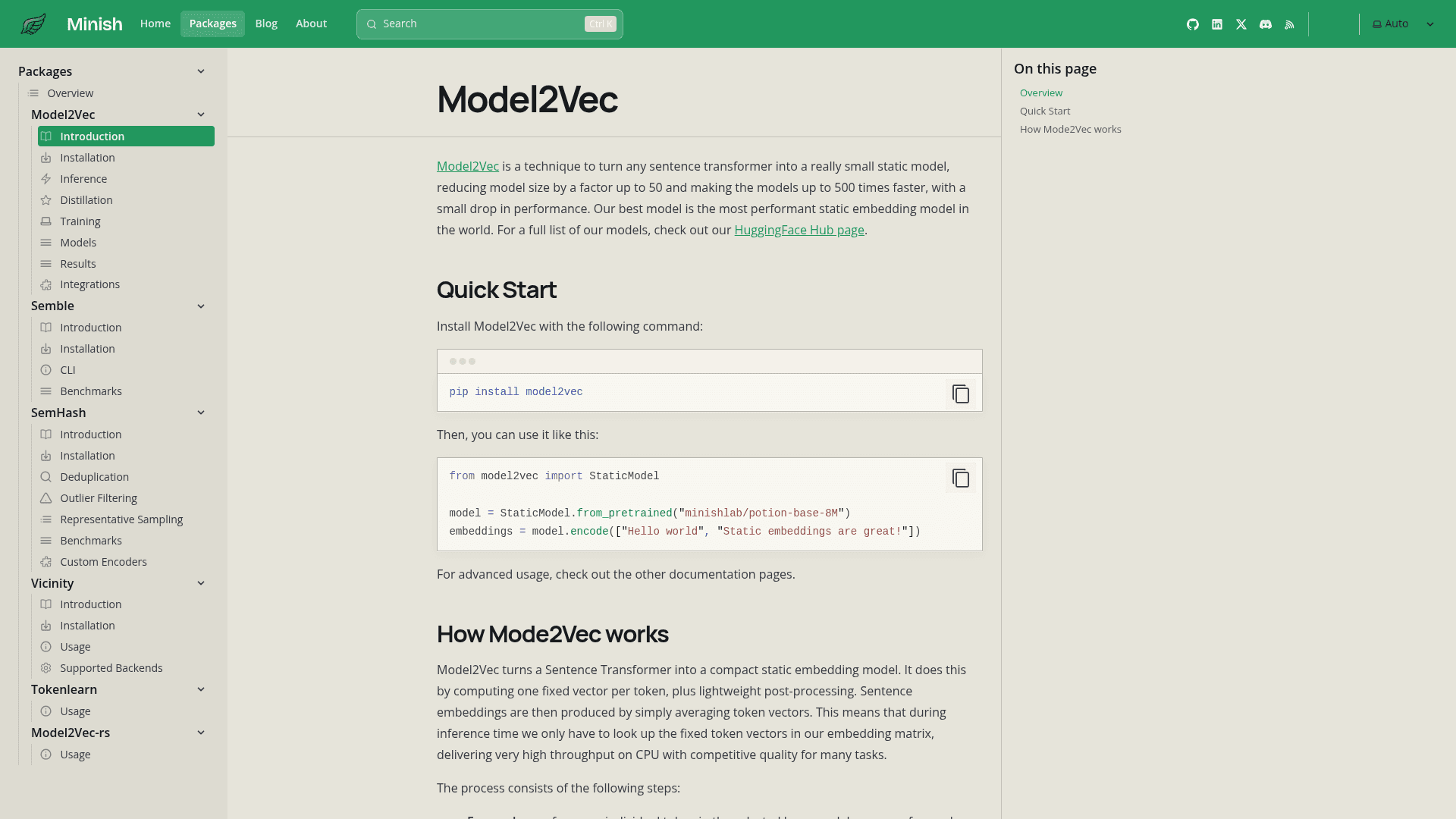Click the Minish feather logo
The width and height of the screenshot is (1456, 819).
[x=33, y=24]
